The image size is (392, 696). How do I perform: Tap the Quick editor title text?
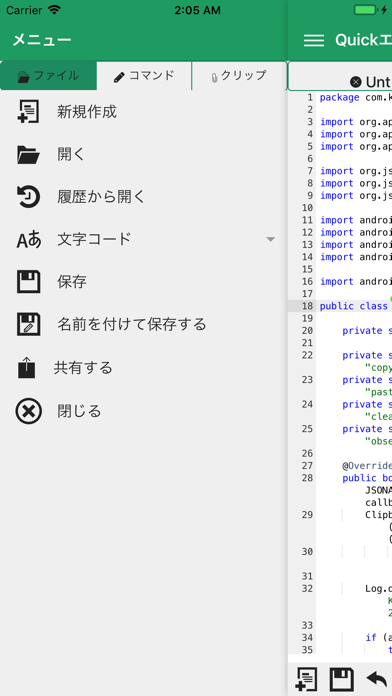point(363,40)
